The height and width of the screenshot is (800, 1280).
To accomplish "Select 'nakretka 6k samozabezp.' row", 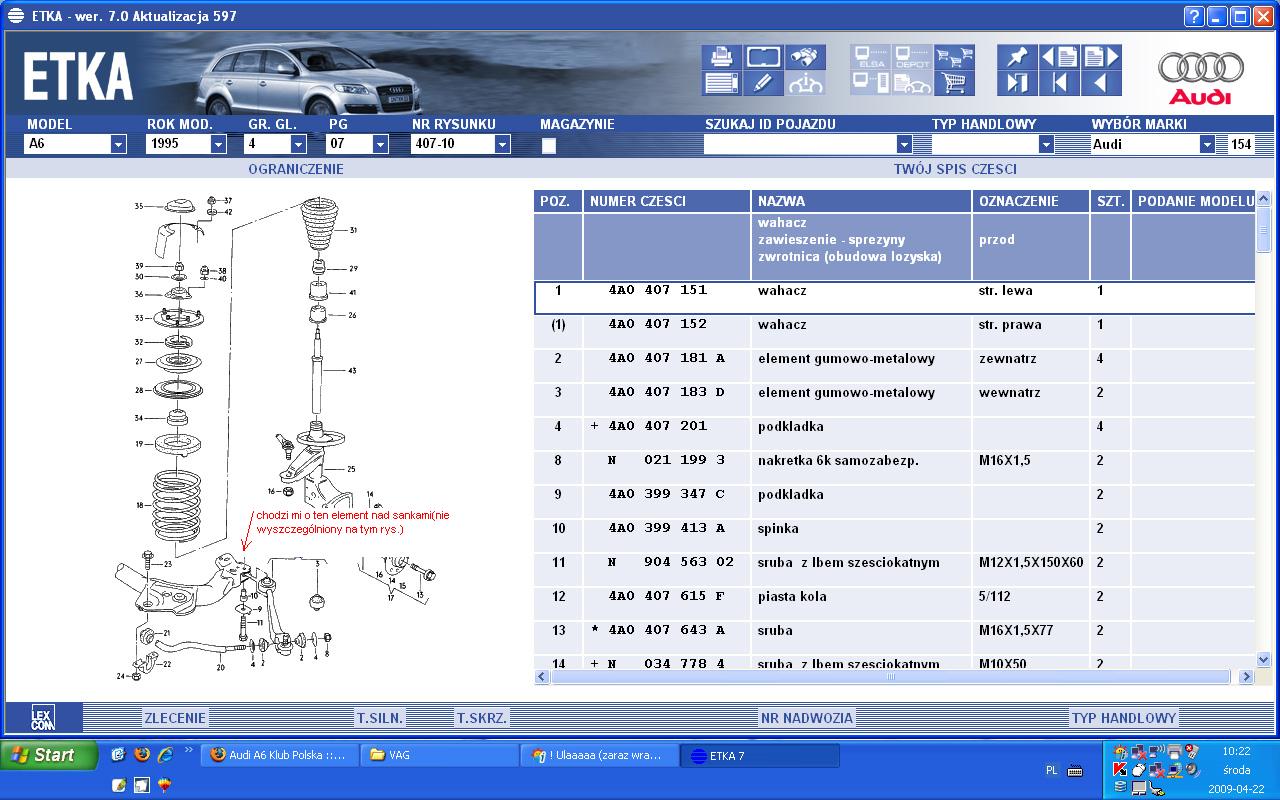I will pos(894,468).
